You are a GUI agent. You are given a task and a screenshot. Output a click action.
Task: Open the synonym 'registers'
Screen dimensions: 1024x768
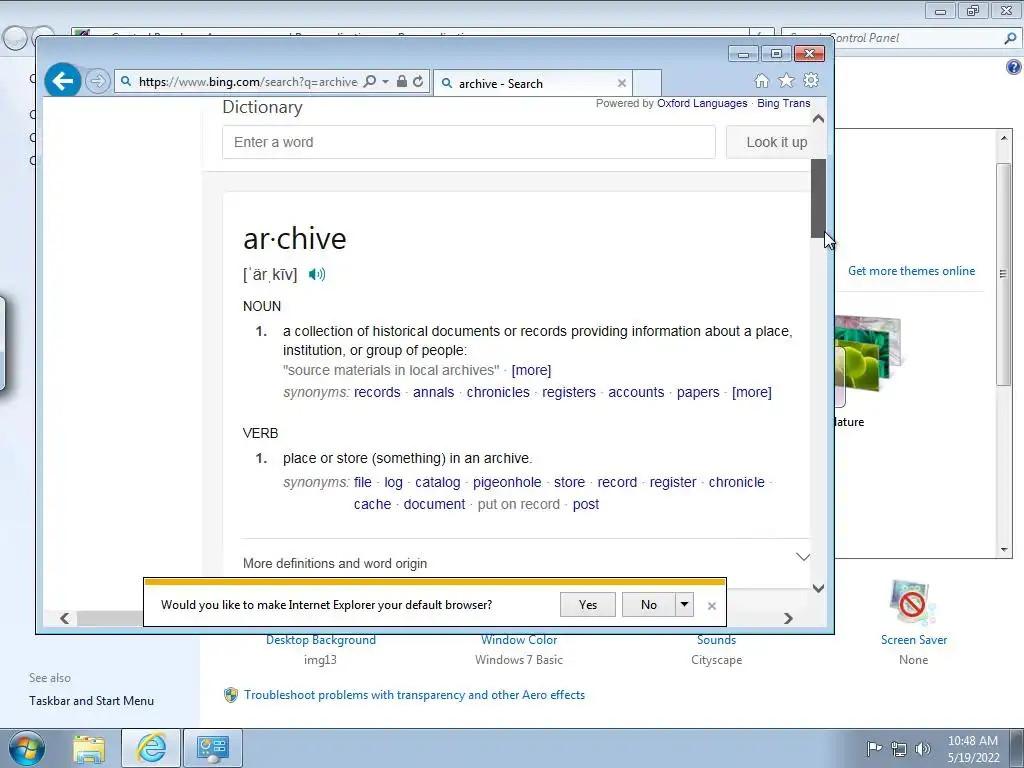point(569,392)
